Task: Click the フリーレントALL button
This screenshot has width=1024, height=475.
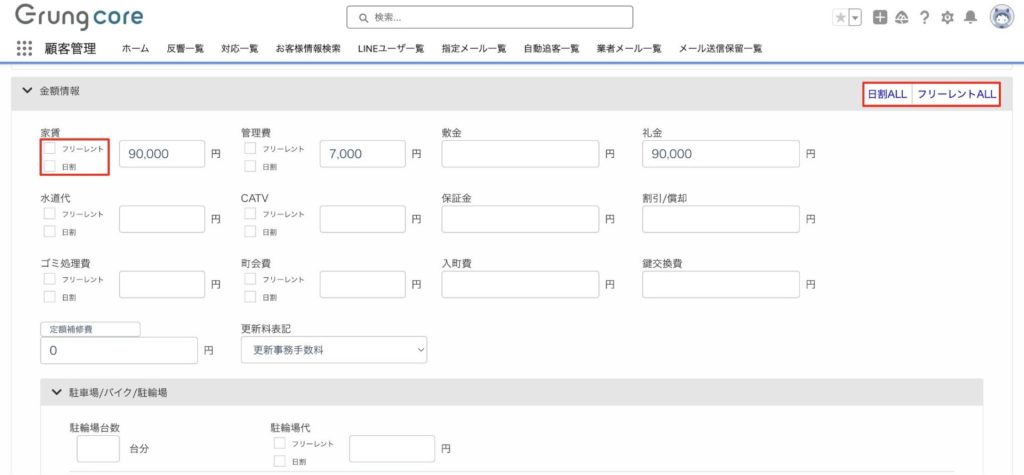Action: pyautogui.click(x=957, y=94)
